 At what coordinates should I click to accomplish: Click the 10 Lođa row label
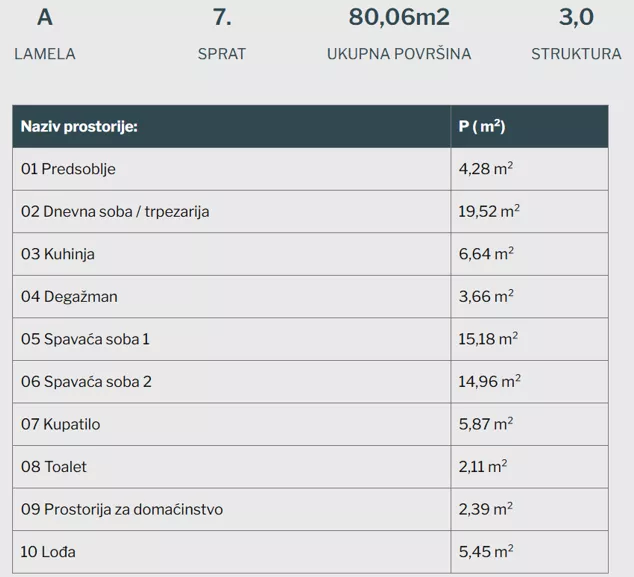click(x=48, y=552)
